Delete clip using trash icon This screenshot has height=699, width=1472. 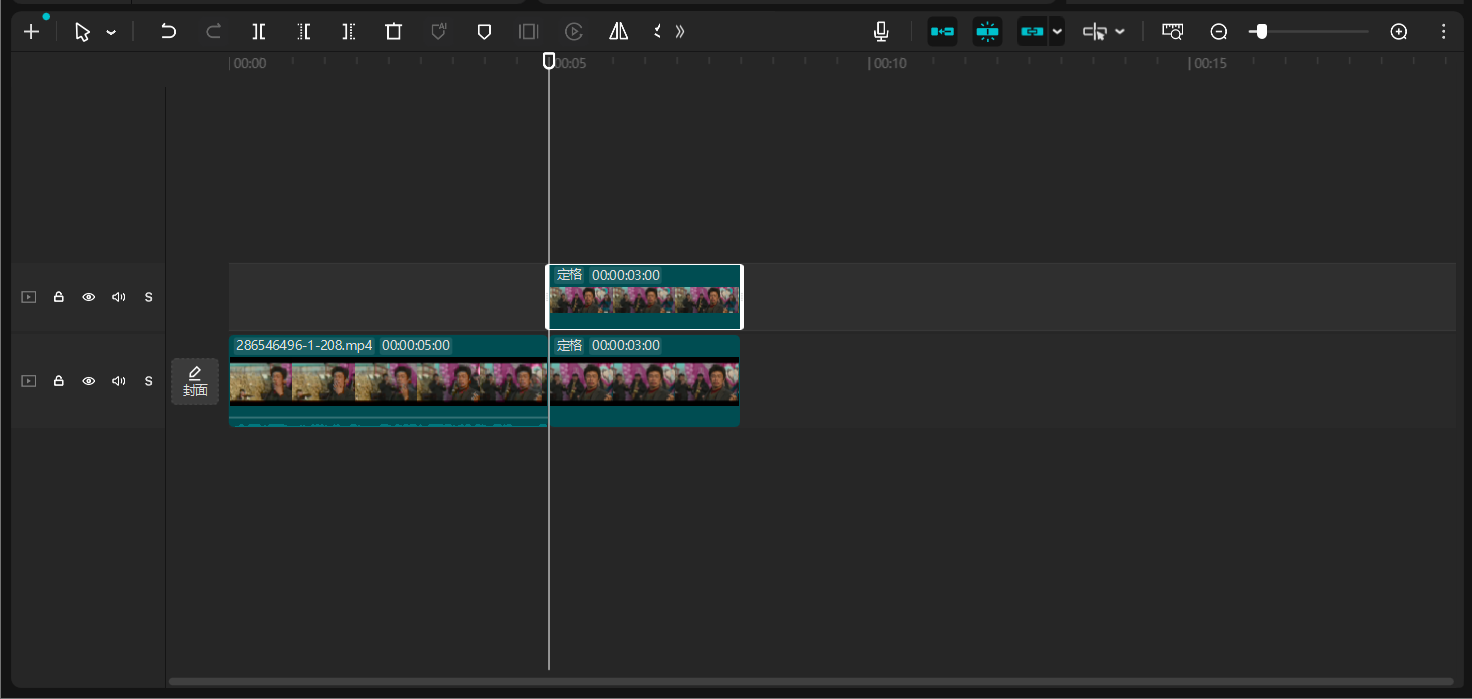394,32
